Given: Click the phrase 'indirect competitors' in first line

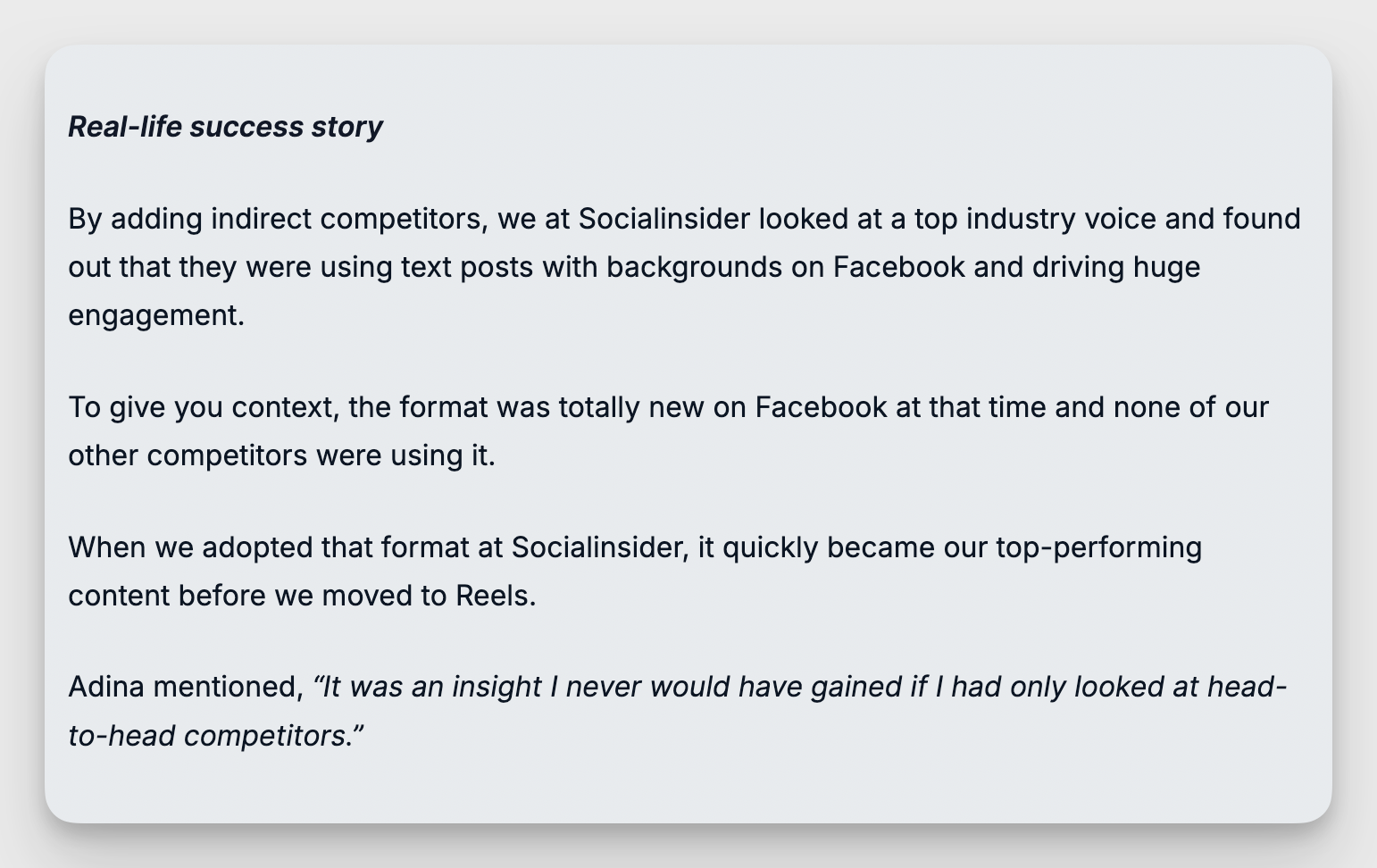Looking at the screenshot, I should [x=346, y=219].
